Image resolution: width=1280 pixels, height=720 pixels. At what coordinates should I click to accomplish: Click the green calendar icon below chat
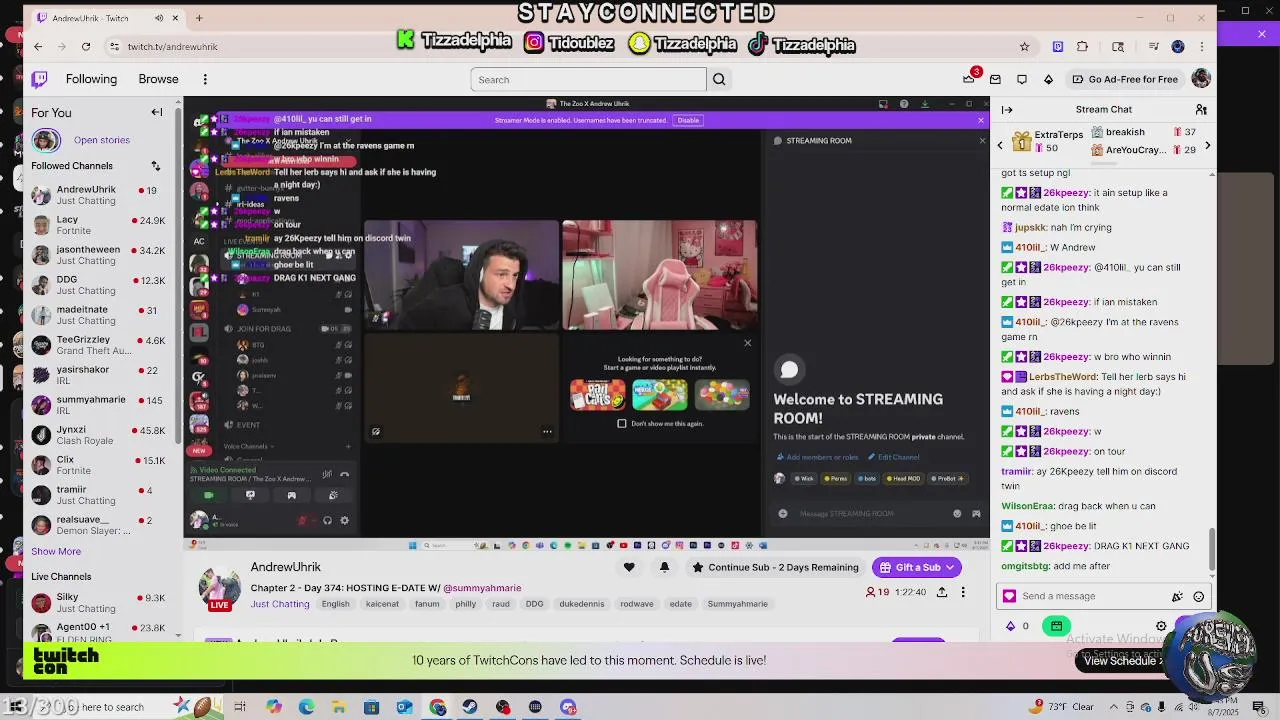(x=1057, y=626)
